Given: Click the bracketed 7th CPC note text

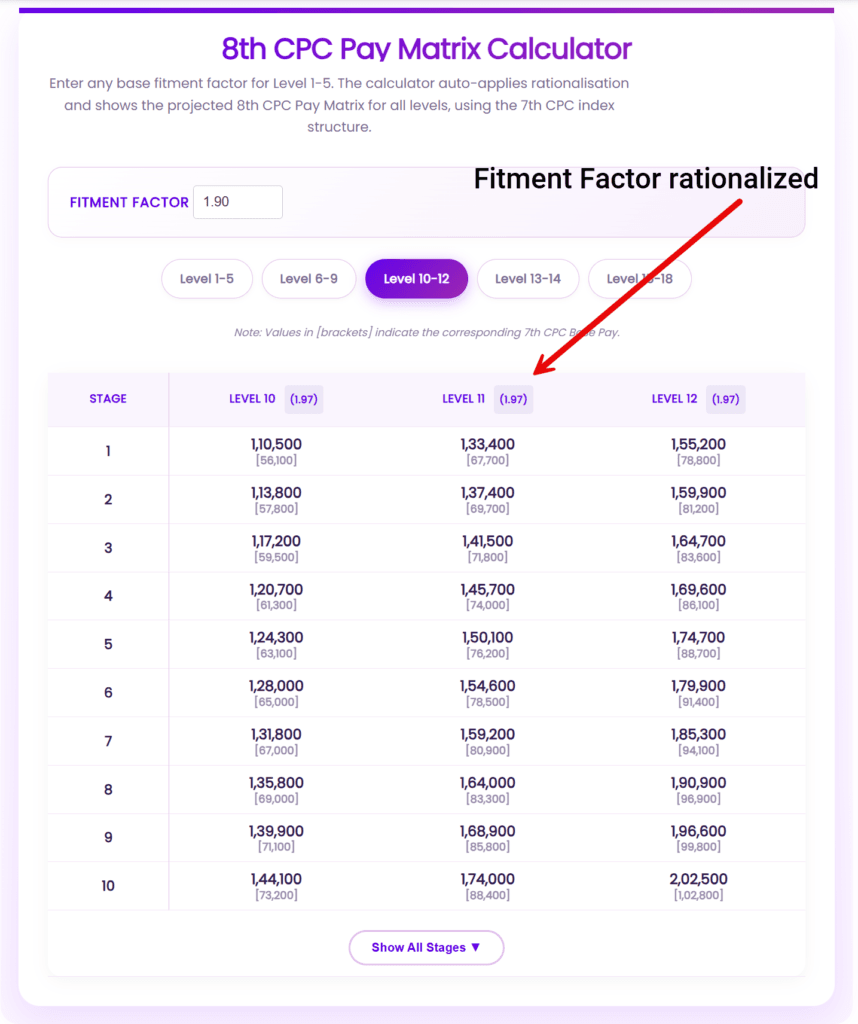Looking at the screenshot, I should click(426, 332).
